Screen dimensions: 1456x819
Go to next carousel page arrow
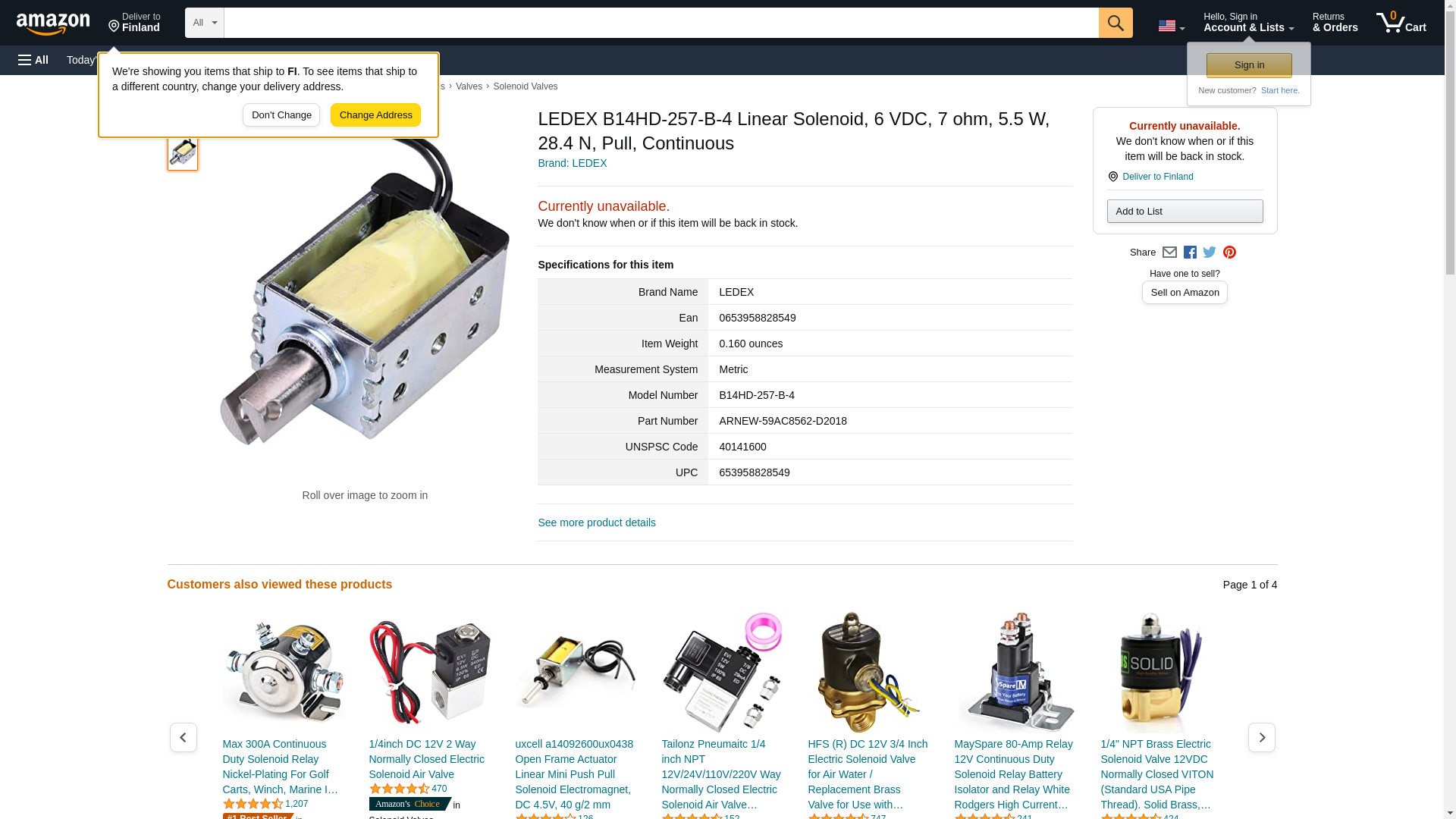coord(1261,737)
